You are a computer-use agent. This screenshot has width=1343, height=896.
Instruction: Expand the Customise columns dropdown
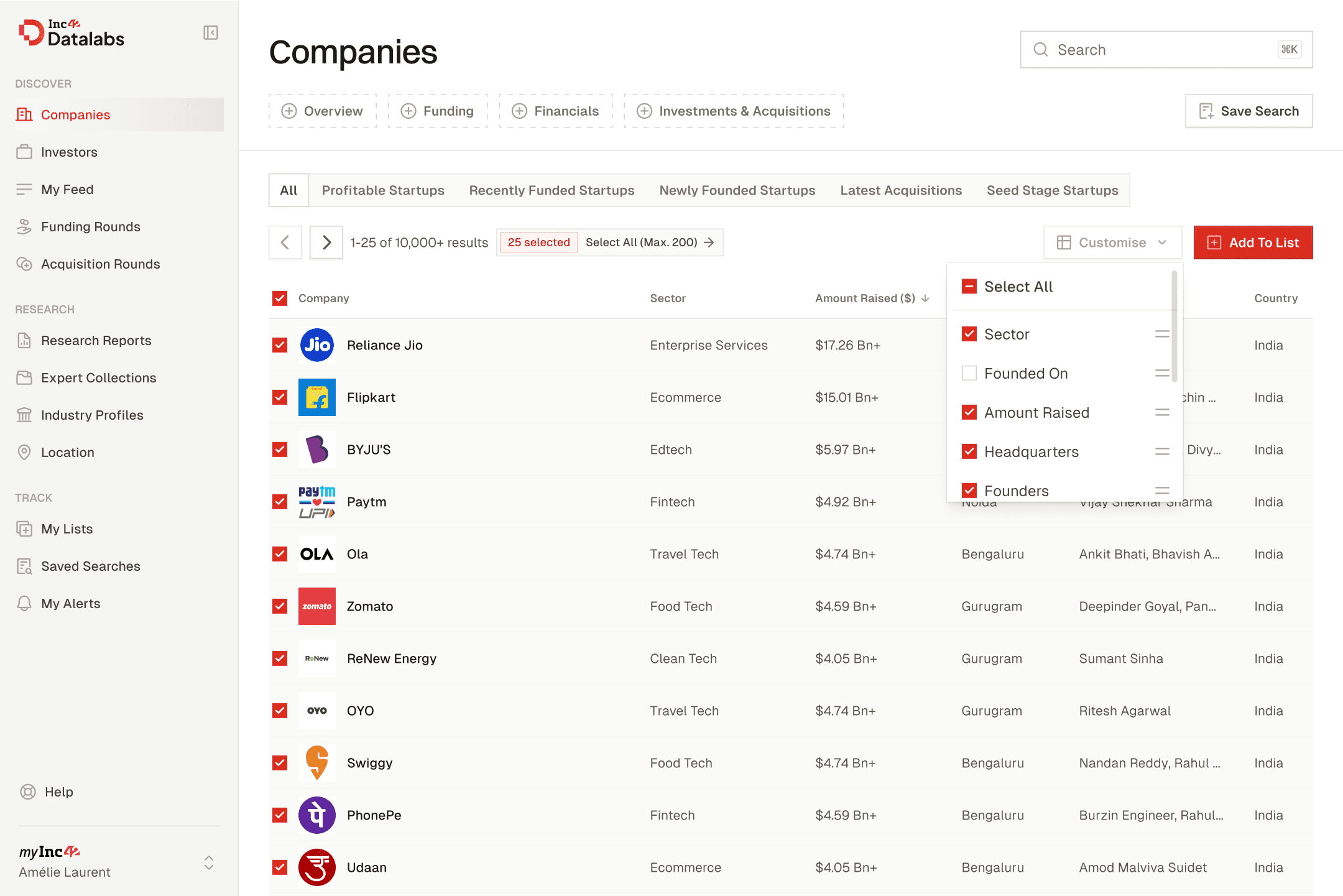(1112, 242)
